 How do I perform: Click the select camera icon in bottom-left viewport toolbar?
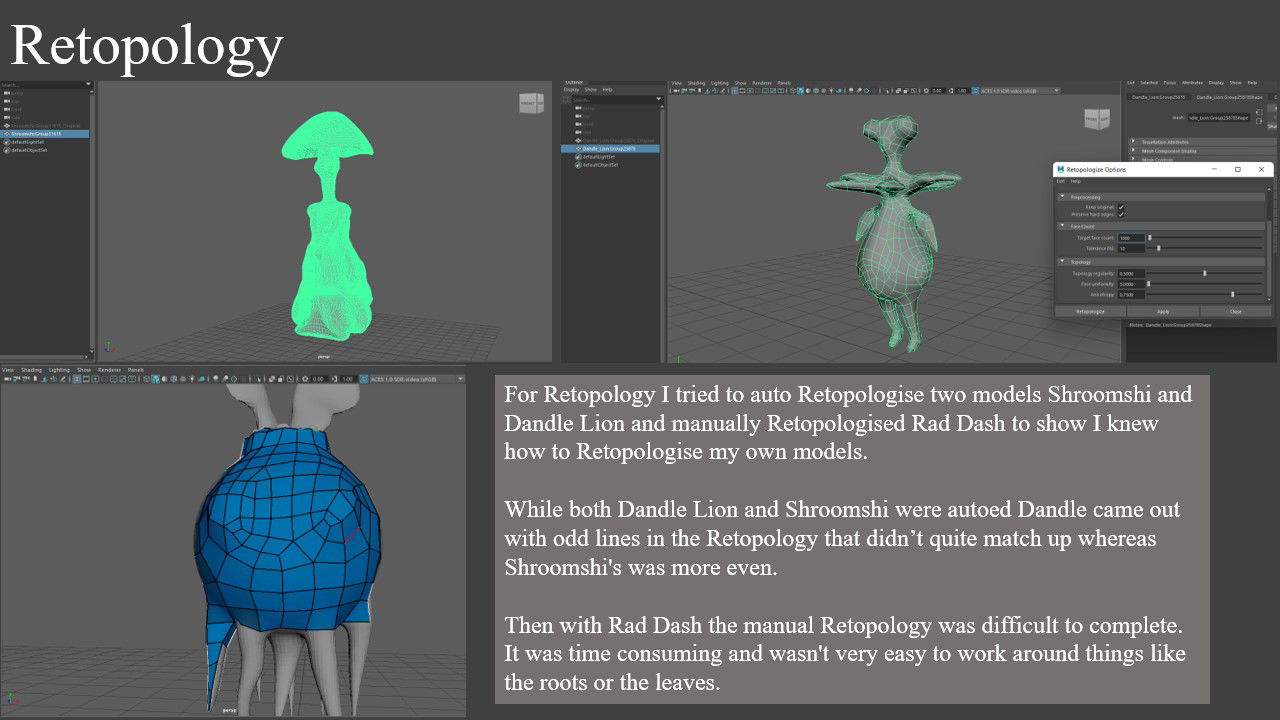tap(8, 379)
